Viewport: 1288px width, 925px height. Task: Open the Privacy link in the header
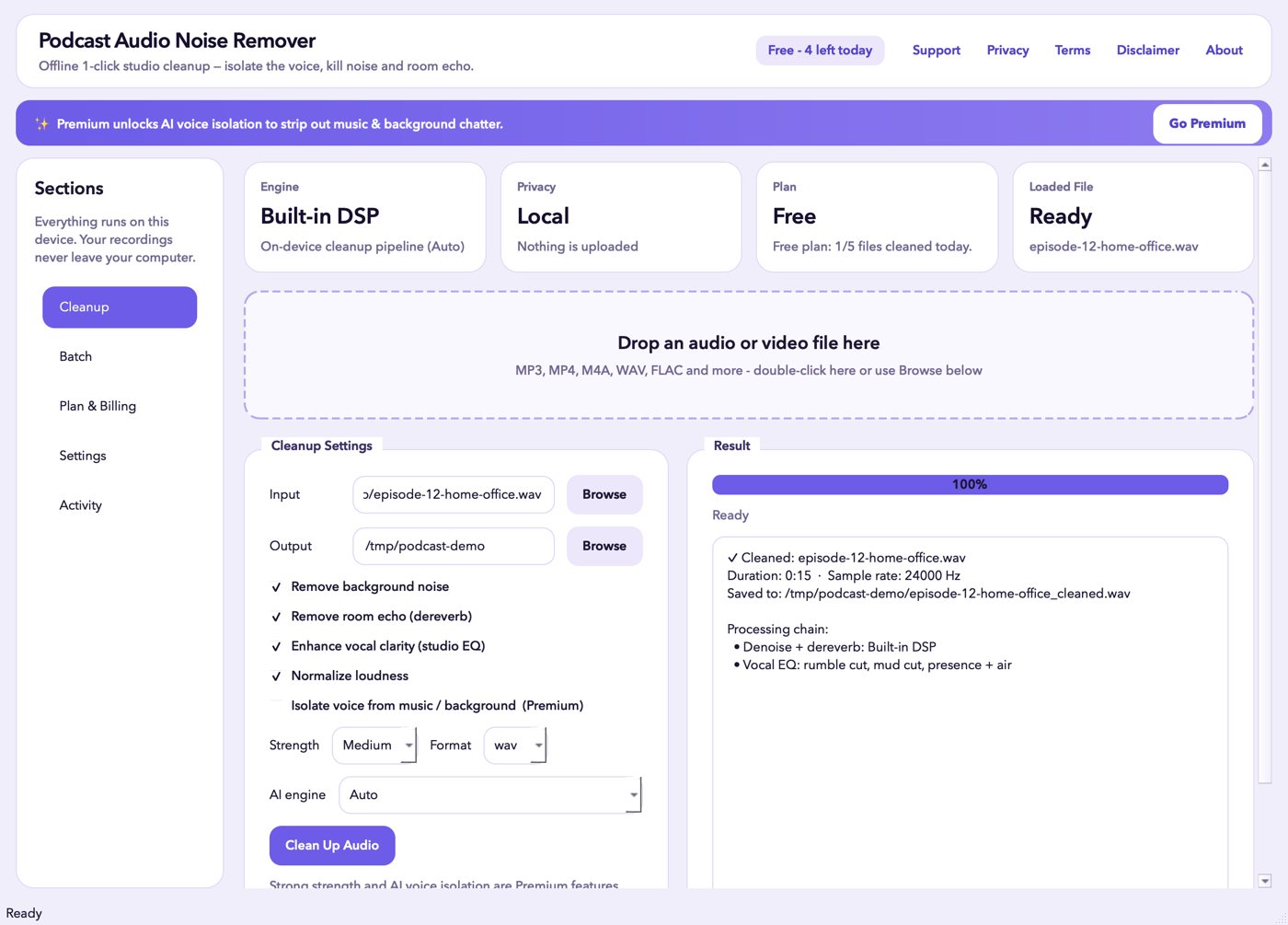(1007, 51)
